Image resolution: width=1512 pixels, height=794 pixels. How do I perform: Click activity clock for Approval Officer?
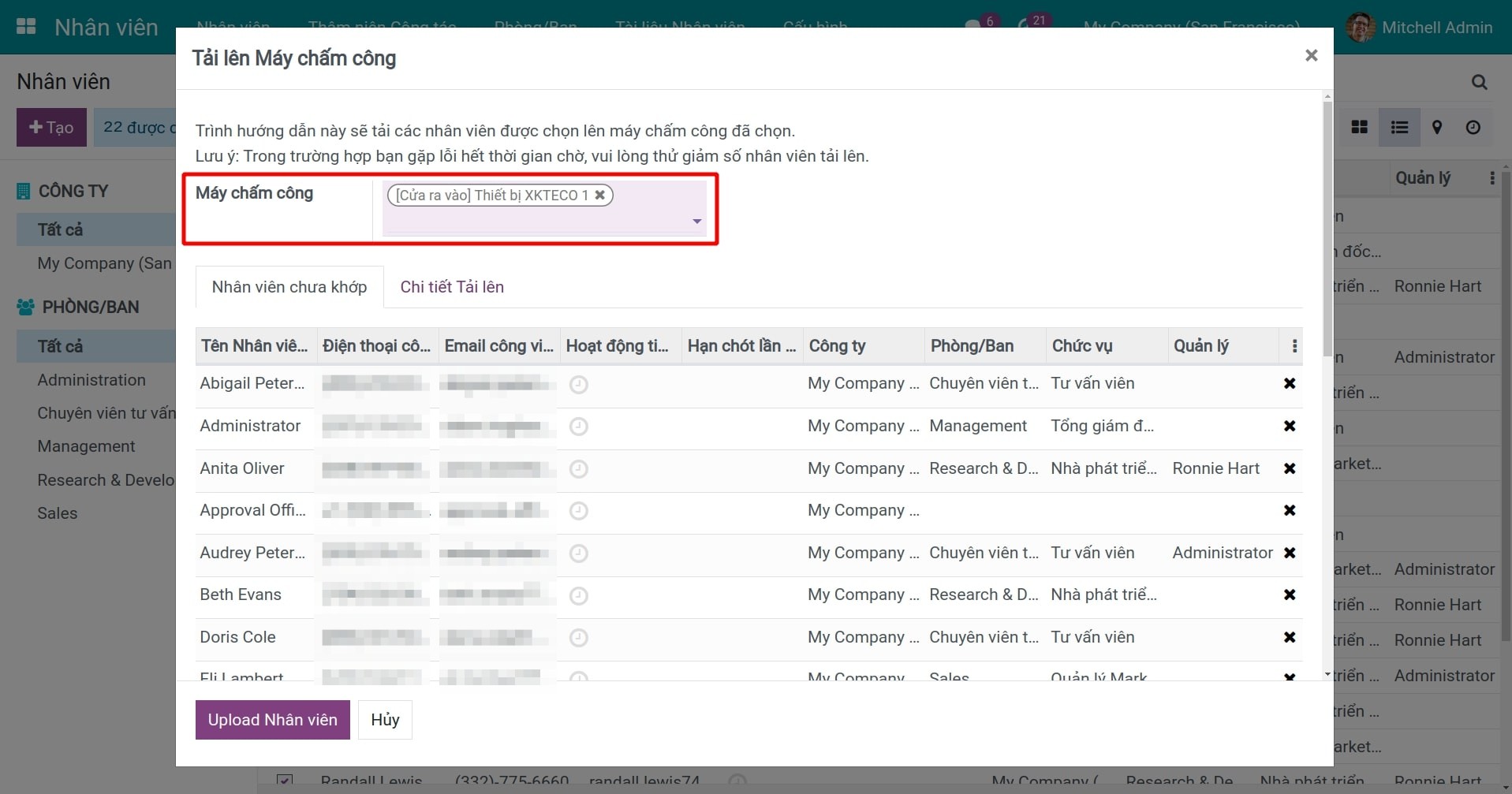pyautogui.click(x=578, y=511)
